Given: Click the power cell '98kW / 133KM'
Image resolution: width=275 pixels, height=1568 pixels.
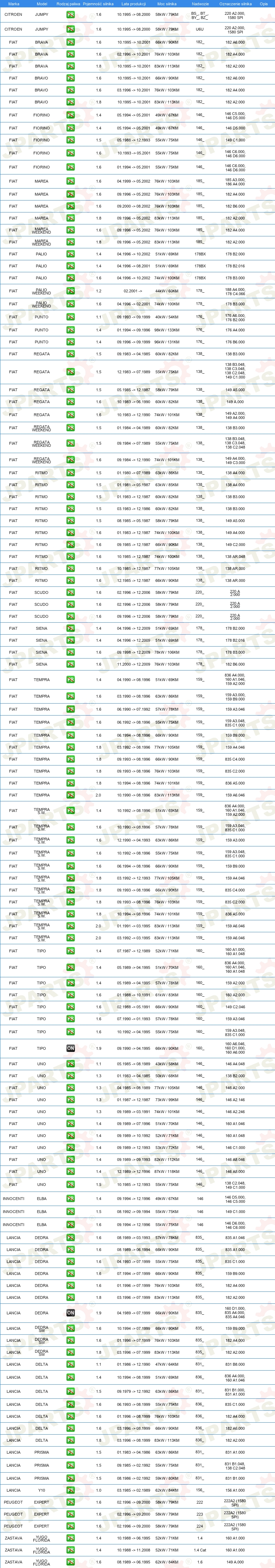Looking at the screenshot, I should point(167,330).
